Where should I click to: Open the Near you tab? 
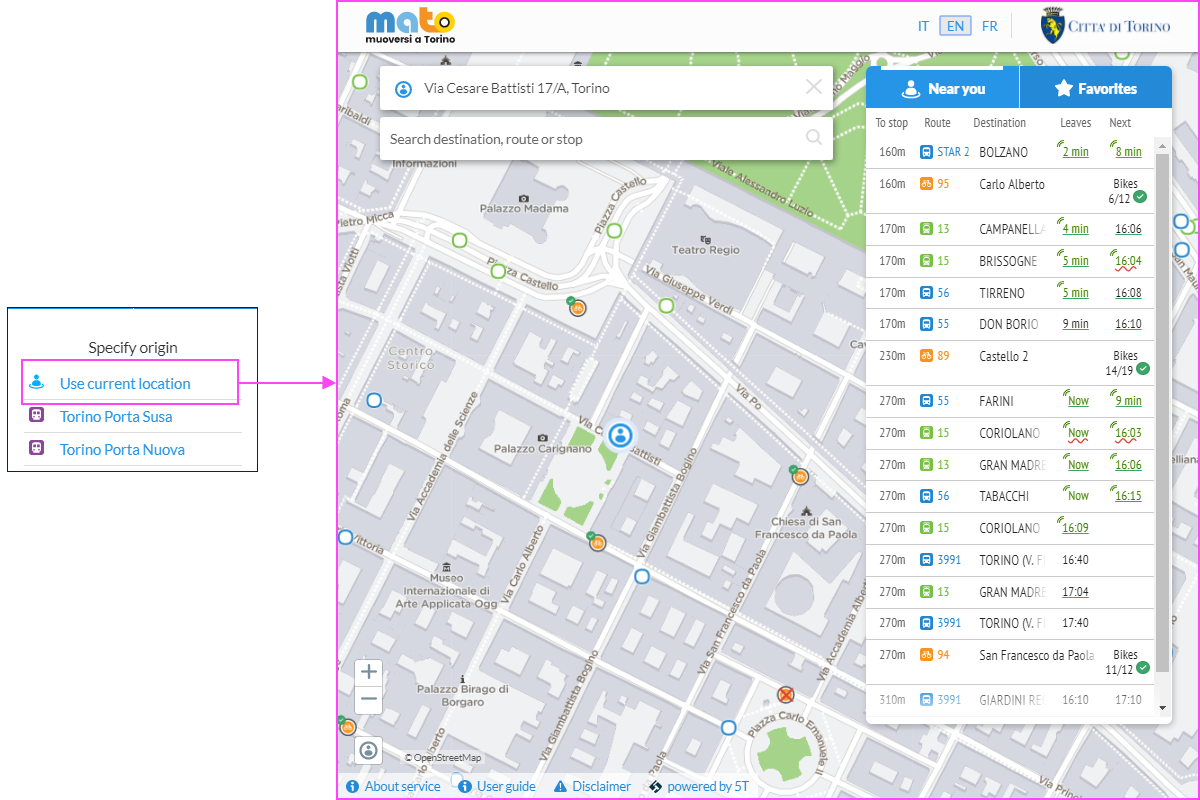click(x=943, y=89)
